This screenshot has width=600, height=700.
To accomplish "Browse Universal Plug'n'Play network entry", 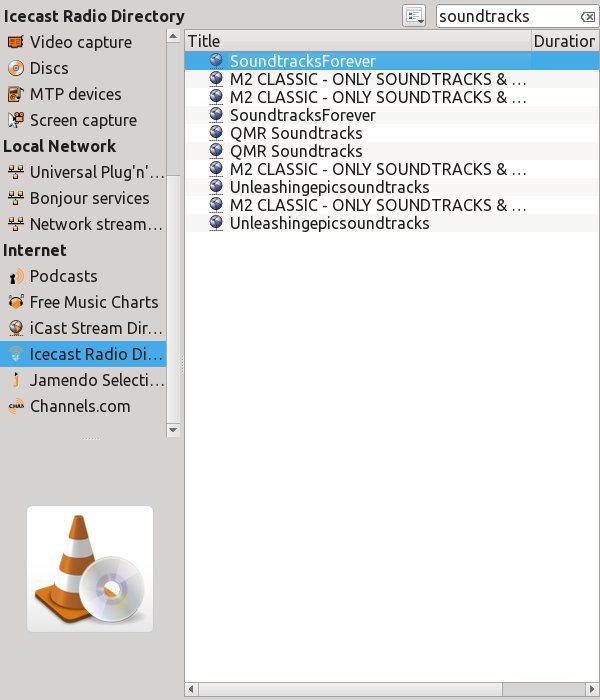I will [x=83, y=172].
